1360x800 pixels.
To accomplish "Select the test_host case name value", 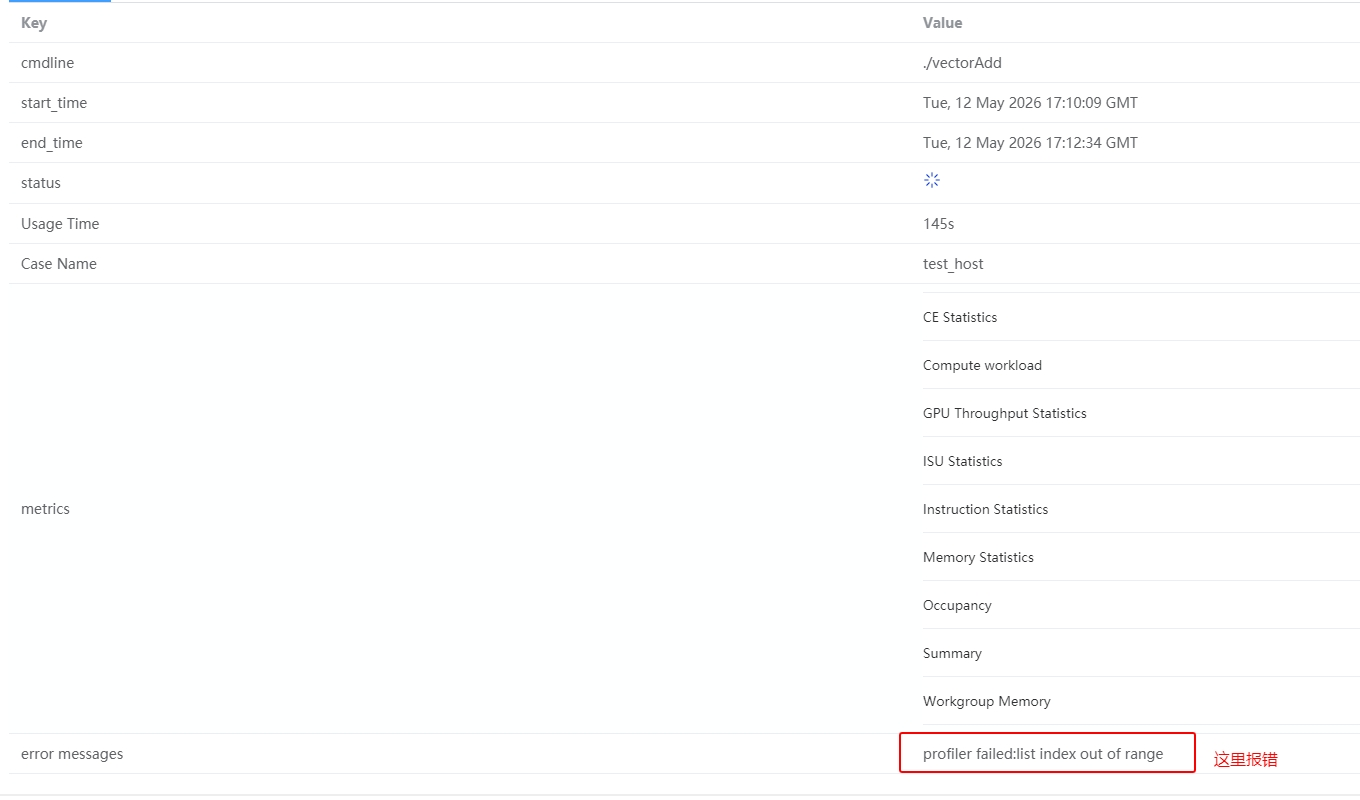I will coord(953,264).
